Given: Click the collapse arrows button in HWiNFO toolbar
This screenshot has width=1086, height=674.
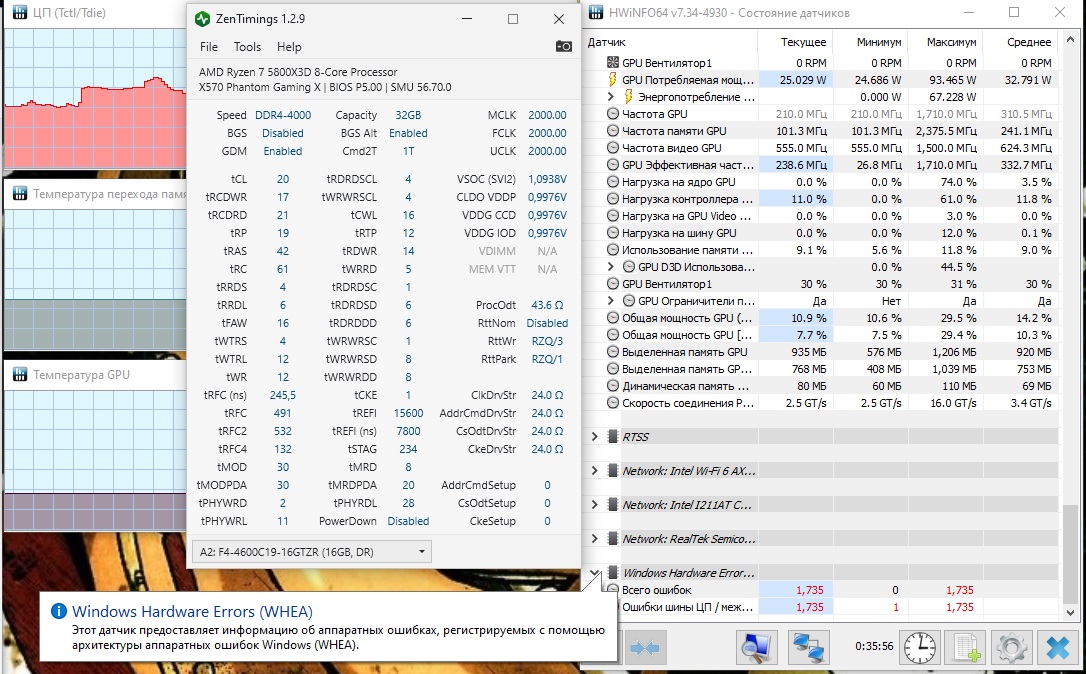Looking at the screenshot, I should coord(646,648).
